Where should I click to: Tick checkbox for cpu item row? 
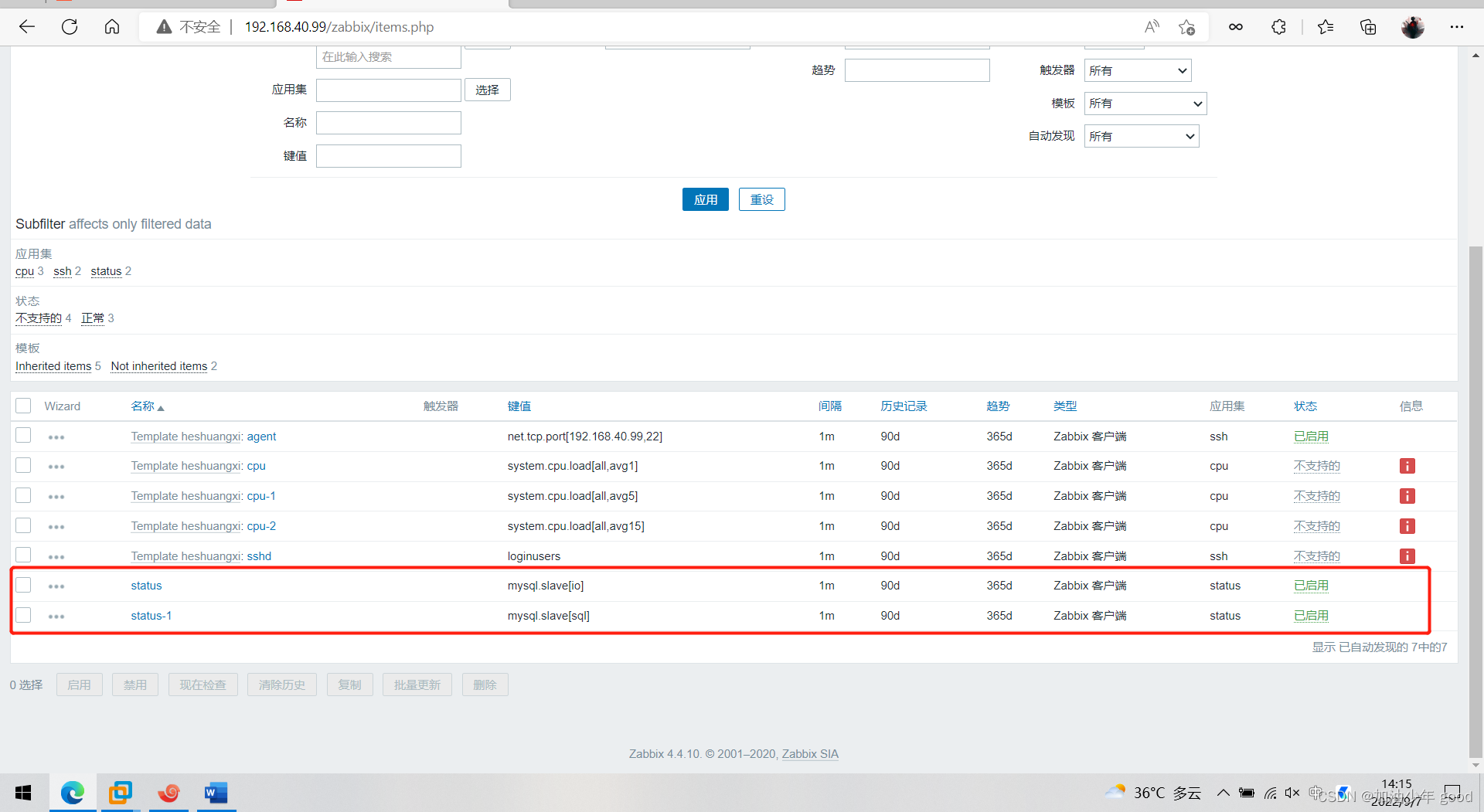[x=23, y=465]
